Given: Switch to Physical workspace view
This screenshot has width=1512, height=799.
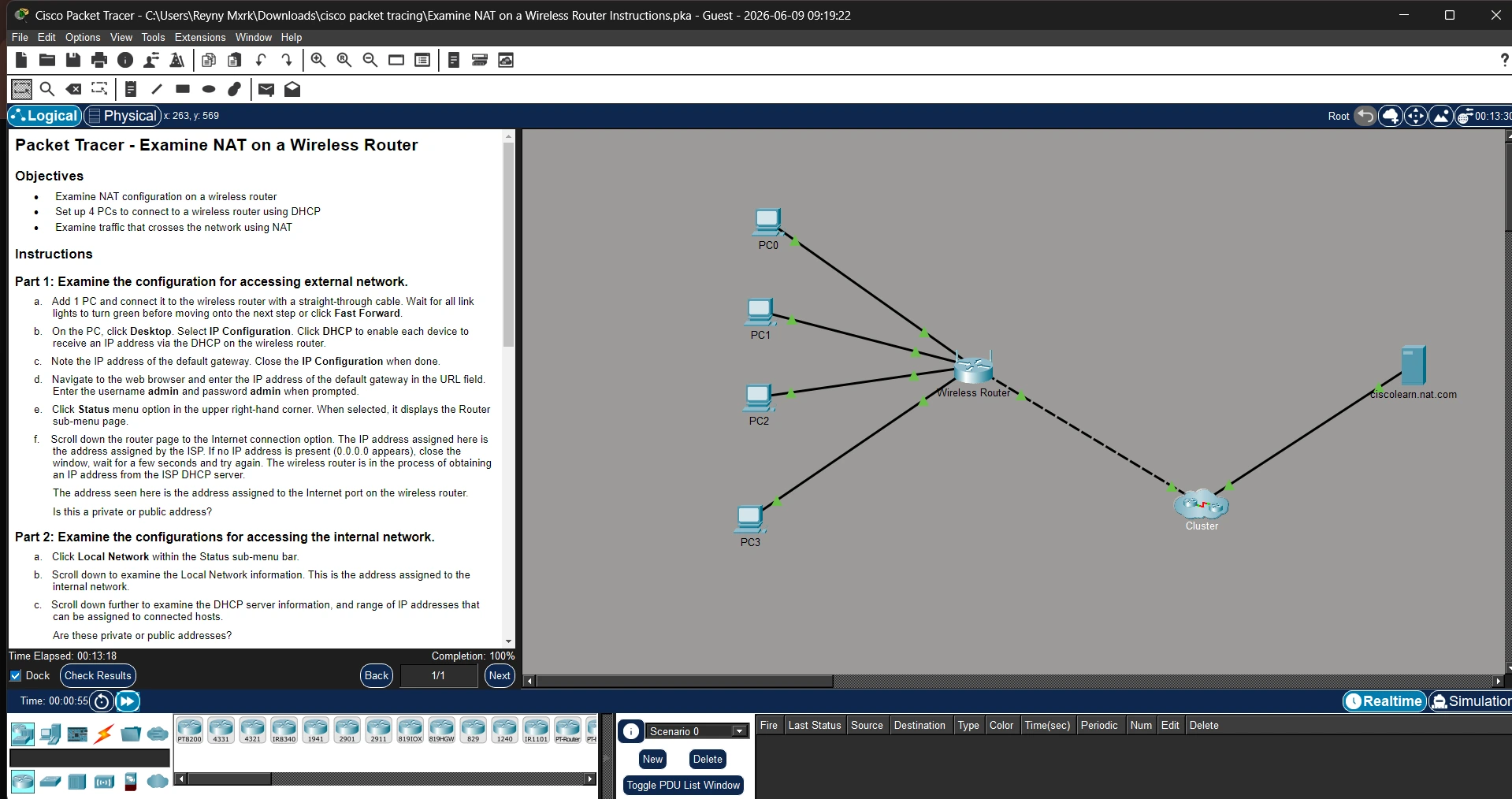Looking at the screenshot, I should (x=122, y=116).
